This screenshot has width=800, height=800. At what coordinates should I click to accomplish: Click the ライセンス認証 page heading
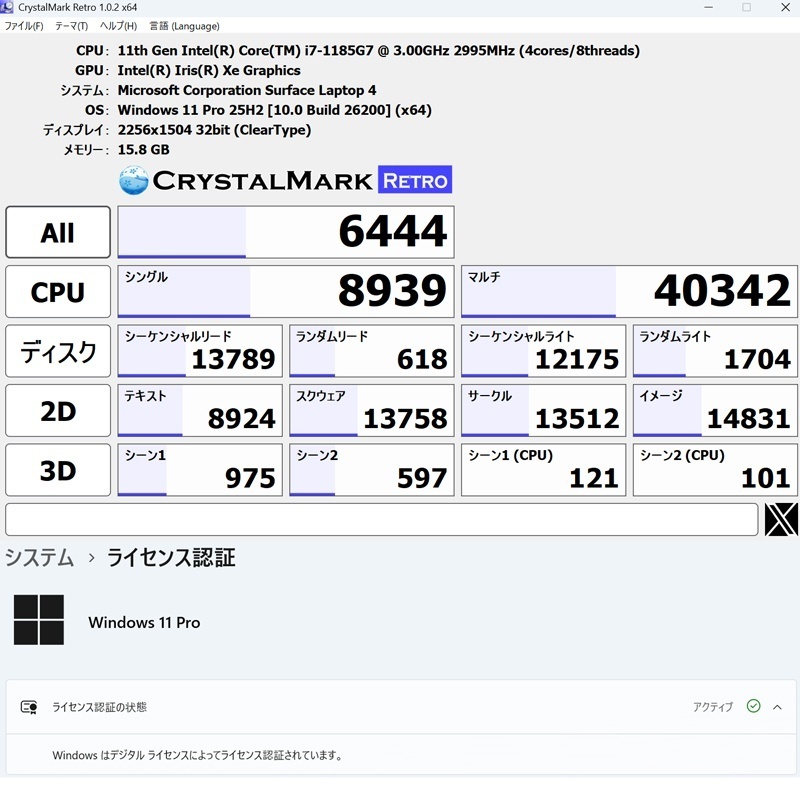pos(171,558)
